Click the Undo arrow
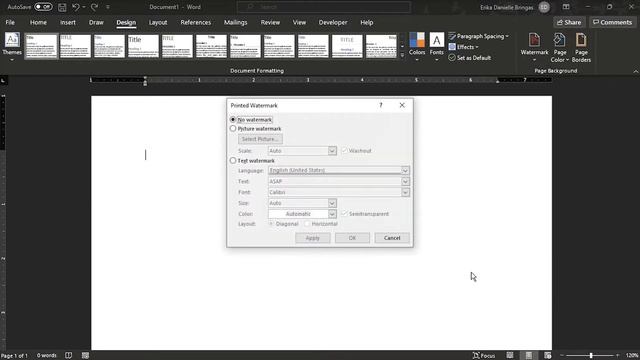Viewport: 640px width, 360px height. [x=76, y=7]
